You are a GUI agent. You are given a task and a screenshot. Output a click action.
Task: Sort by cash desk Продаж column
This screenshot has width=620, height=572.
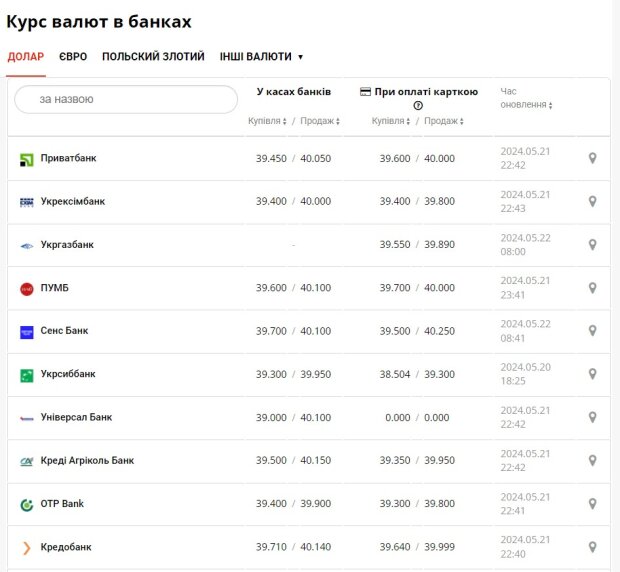click(320, 121)
